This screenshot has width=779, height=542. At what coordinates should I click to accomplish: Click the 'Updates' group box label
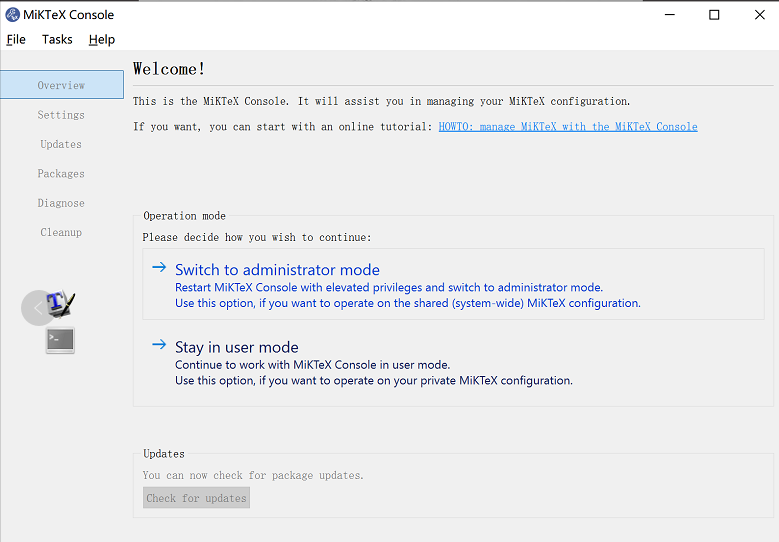click(164, 454)
